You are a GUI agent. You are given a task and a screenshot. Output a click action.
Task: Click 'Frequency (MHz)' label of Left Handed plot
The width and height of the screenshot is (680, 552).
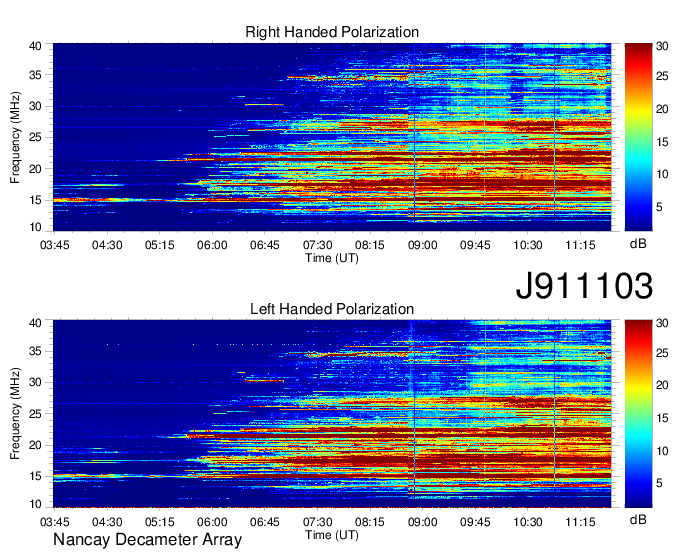tap(15, 414)
